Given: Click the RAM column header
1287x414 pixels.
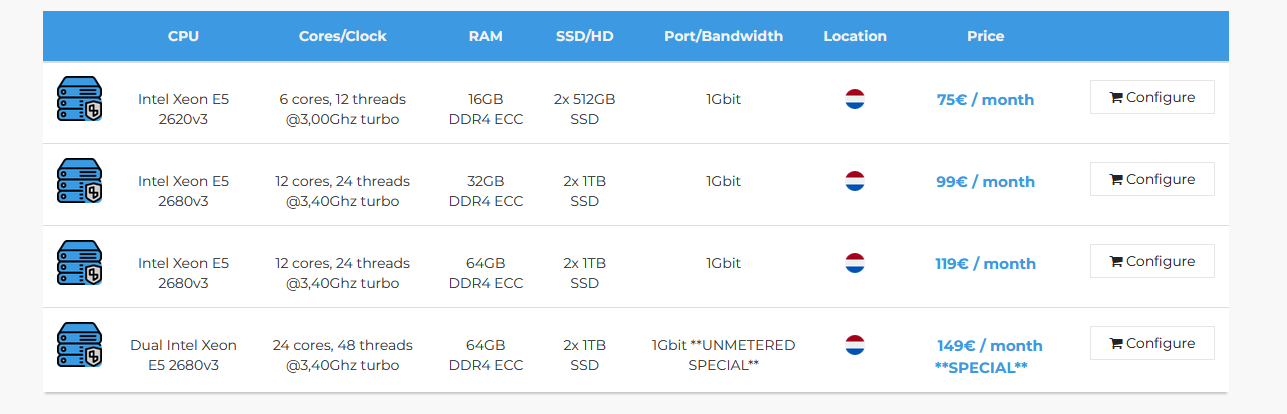Looking at the screenshot, I should (x=486, y=36).
